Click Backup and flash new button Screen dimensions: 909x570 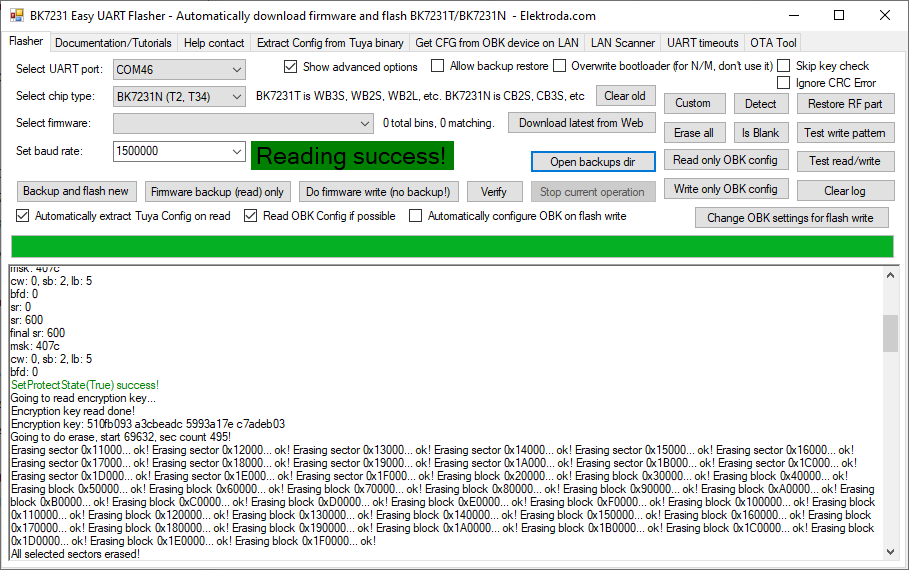[76, 191]
